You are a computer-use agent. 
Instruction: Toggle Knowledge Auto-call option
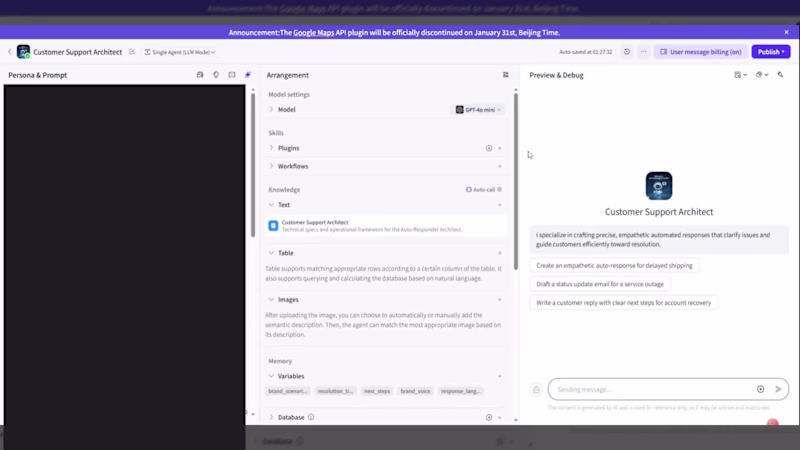coord(480,189)
